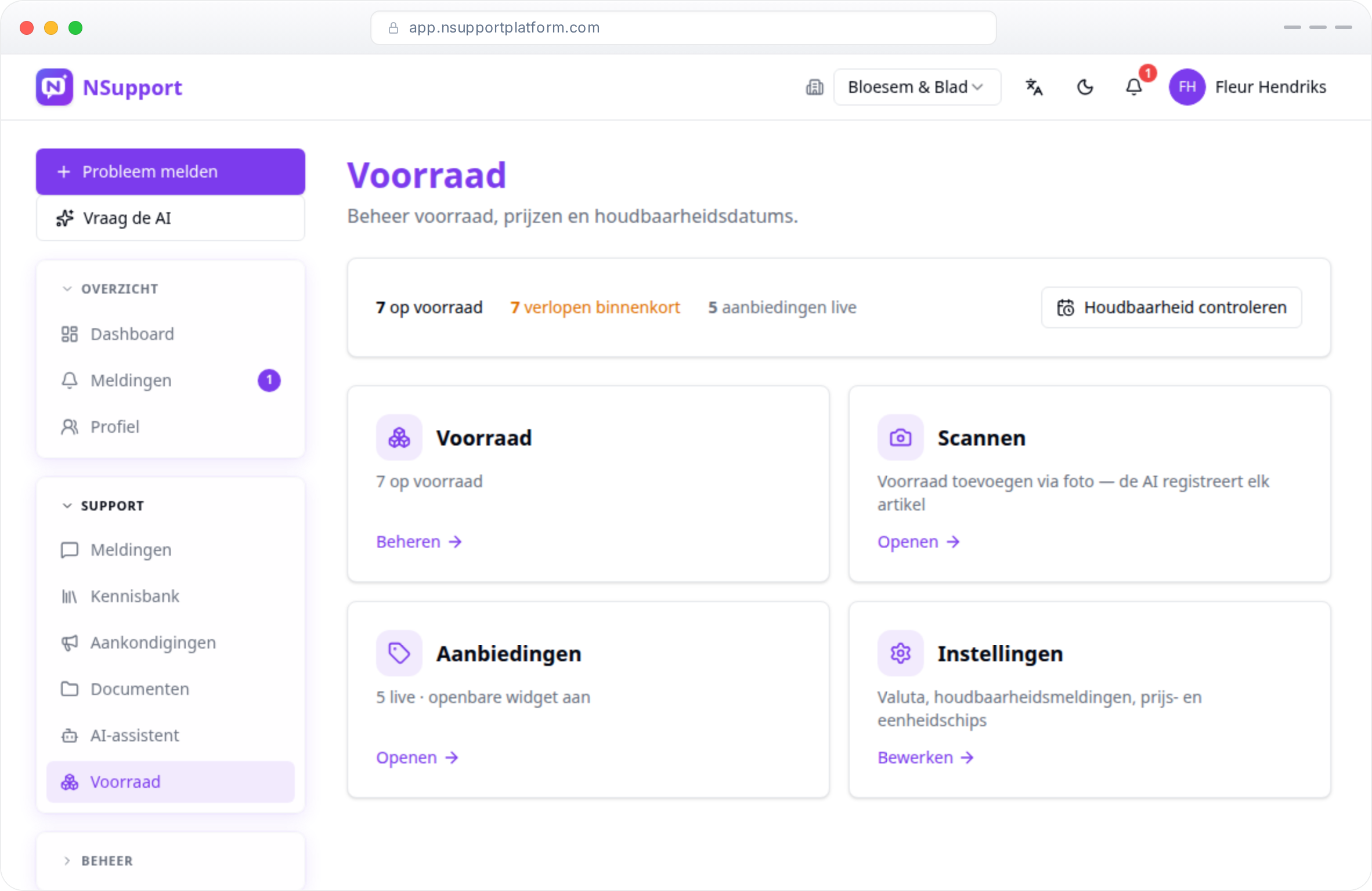The height and width of the screenshot is (891, 1372).
Task: Click the Aanbiedingen card heading
Action: coord(509,654)
